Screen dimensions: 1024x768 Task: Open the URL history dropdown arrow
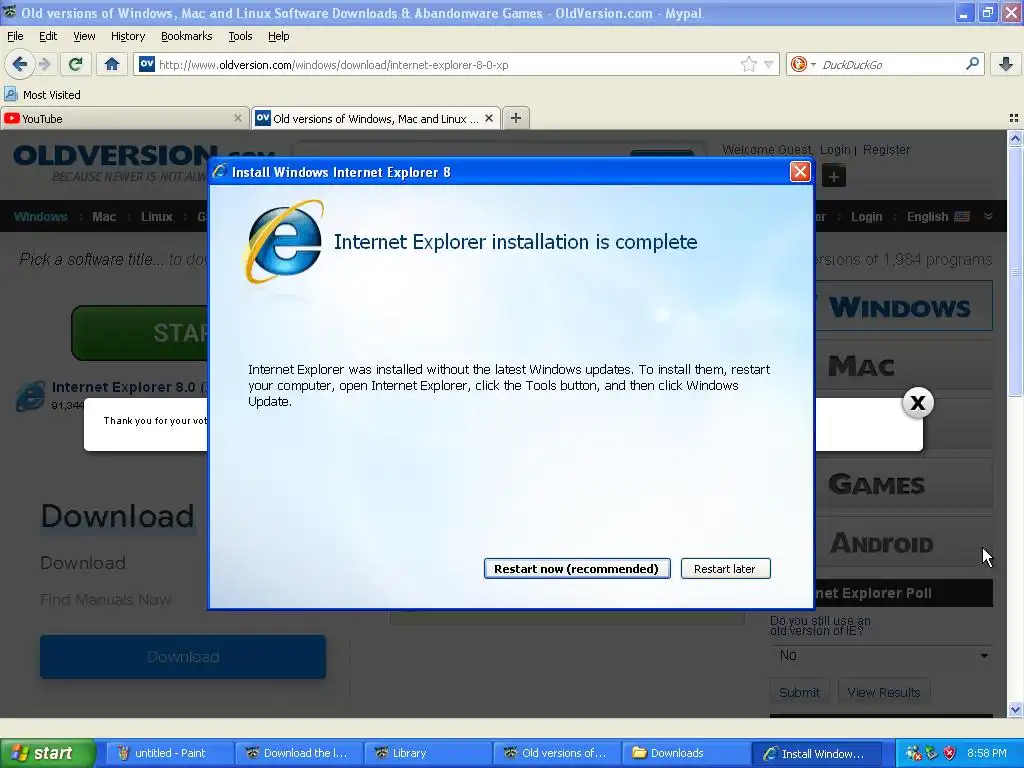coord(769,65)
